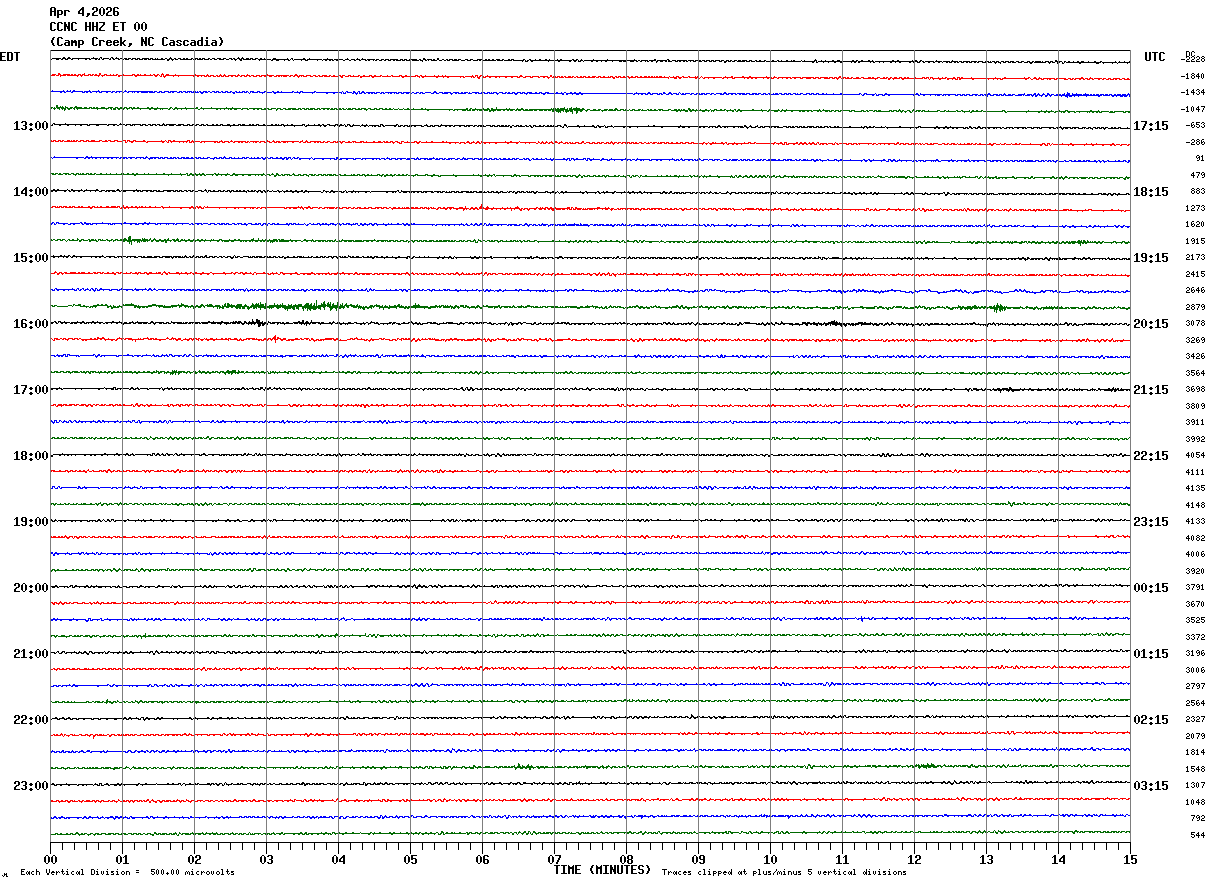Image resolution: width=1210 pixels, height=886 pixels.
Task: Select the 15:00 EDT time label
Action: tap(30, 258)
